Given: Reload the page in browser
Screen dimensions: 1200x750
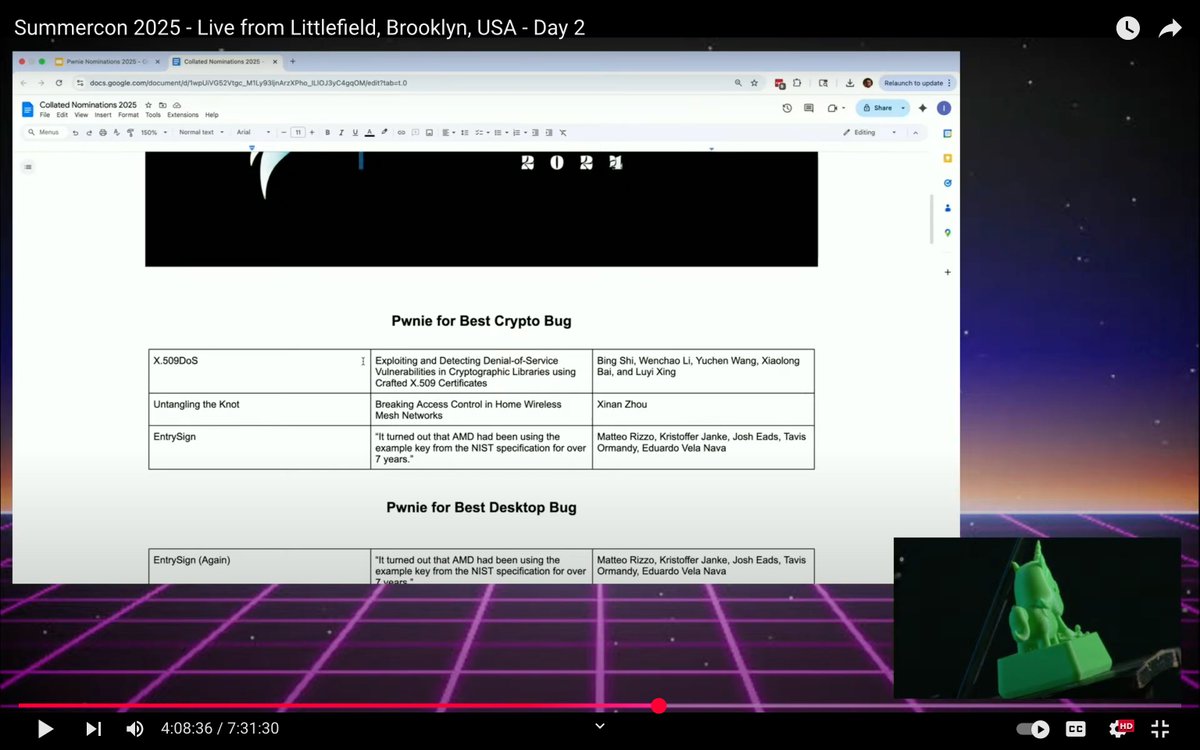Looking at the screenshot, I should [x=59, y=83].
